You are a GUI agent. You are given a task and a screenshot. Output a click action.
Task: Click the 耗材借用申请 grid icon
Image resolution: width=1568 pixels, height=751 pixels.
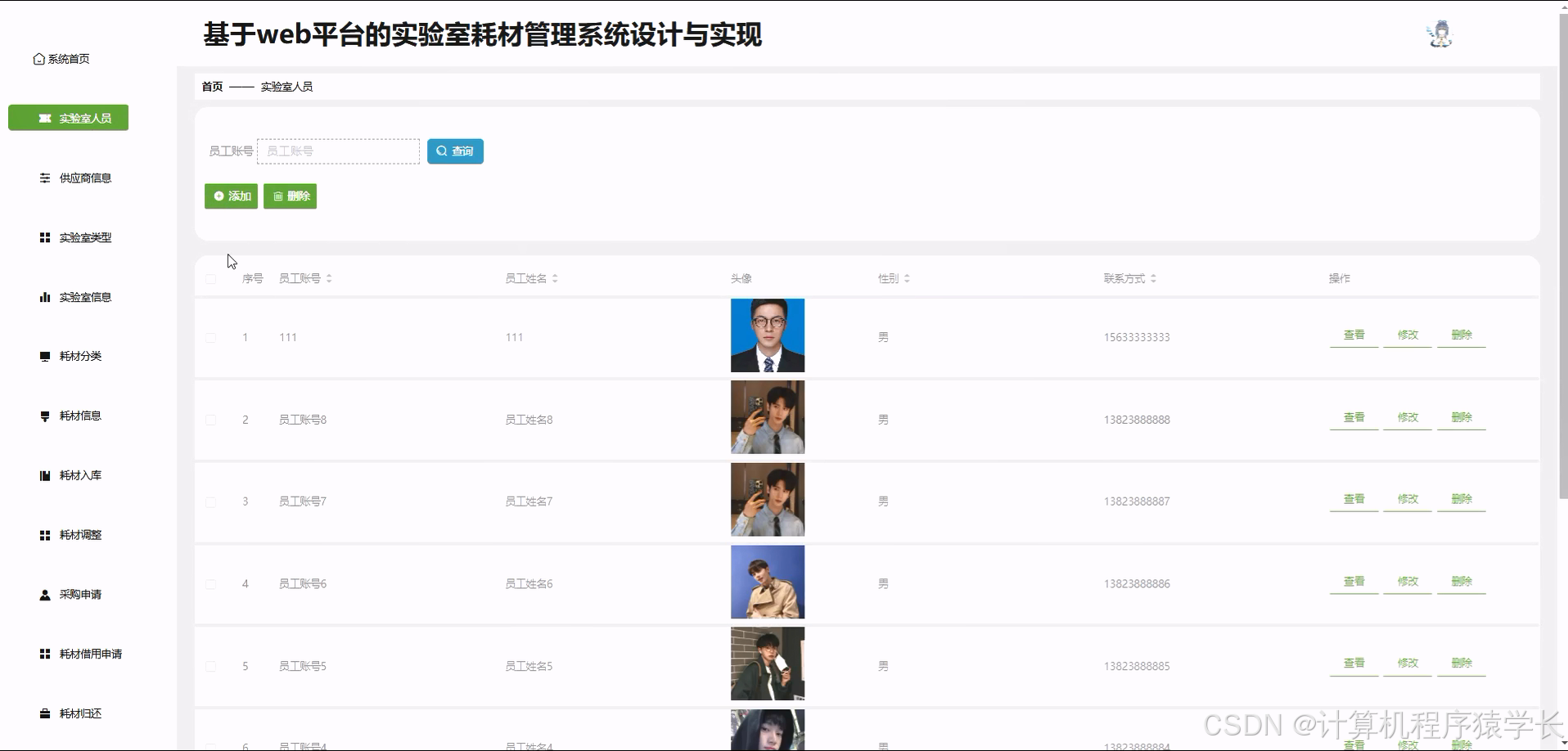pos(45,654)
